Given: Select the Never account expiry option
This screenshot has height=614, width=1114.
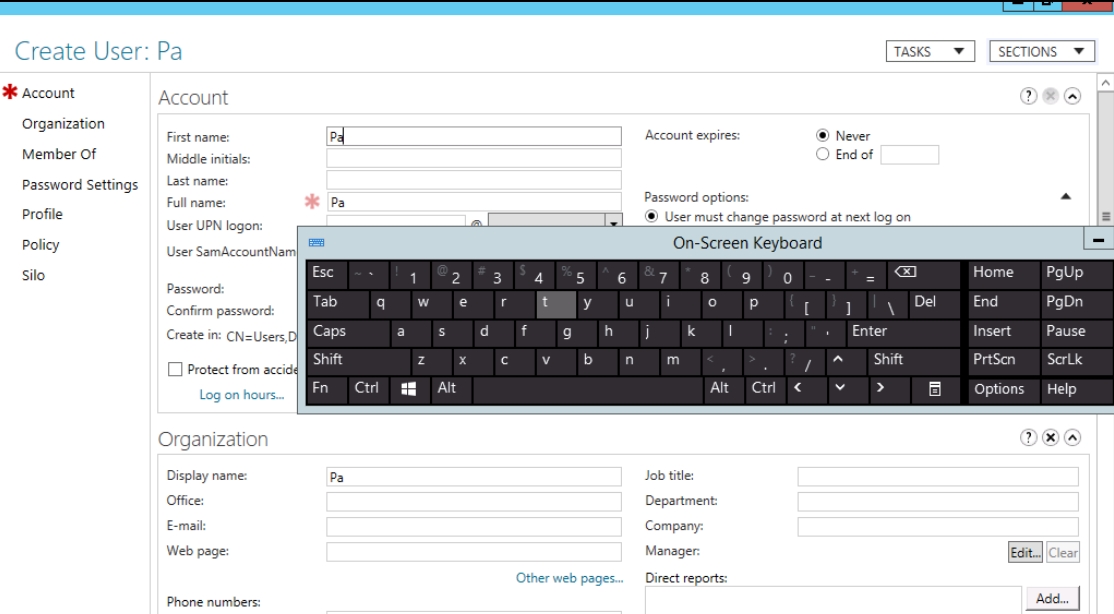Looking at the screenshot, I should pyautogui.click(x=823, y=136).
